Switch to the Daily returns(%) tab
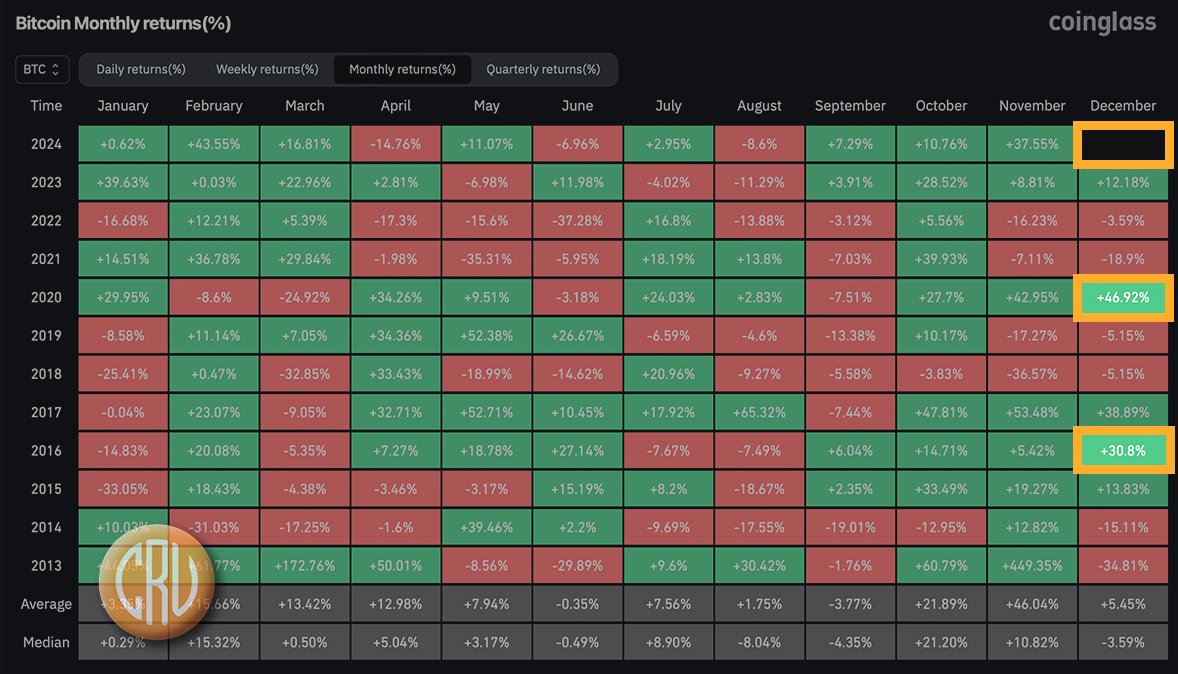The height and width of the screenshot is (674, 1178). 140,69
